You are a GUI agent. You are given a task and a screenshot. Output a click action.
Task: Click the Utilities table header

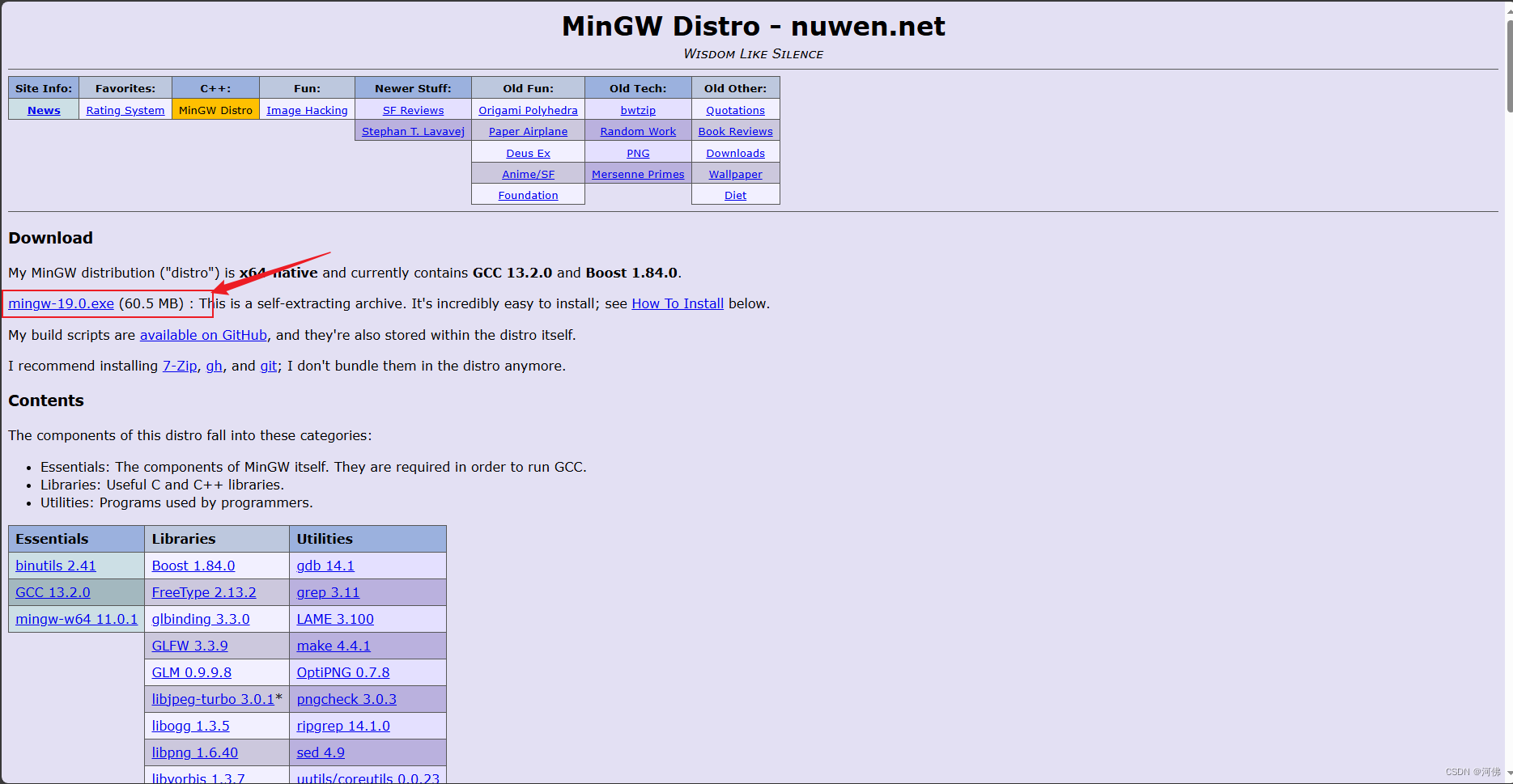pos(368,539)
